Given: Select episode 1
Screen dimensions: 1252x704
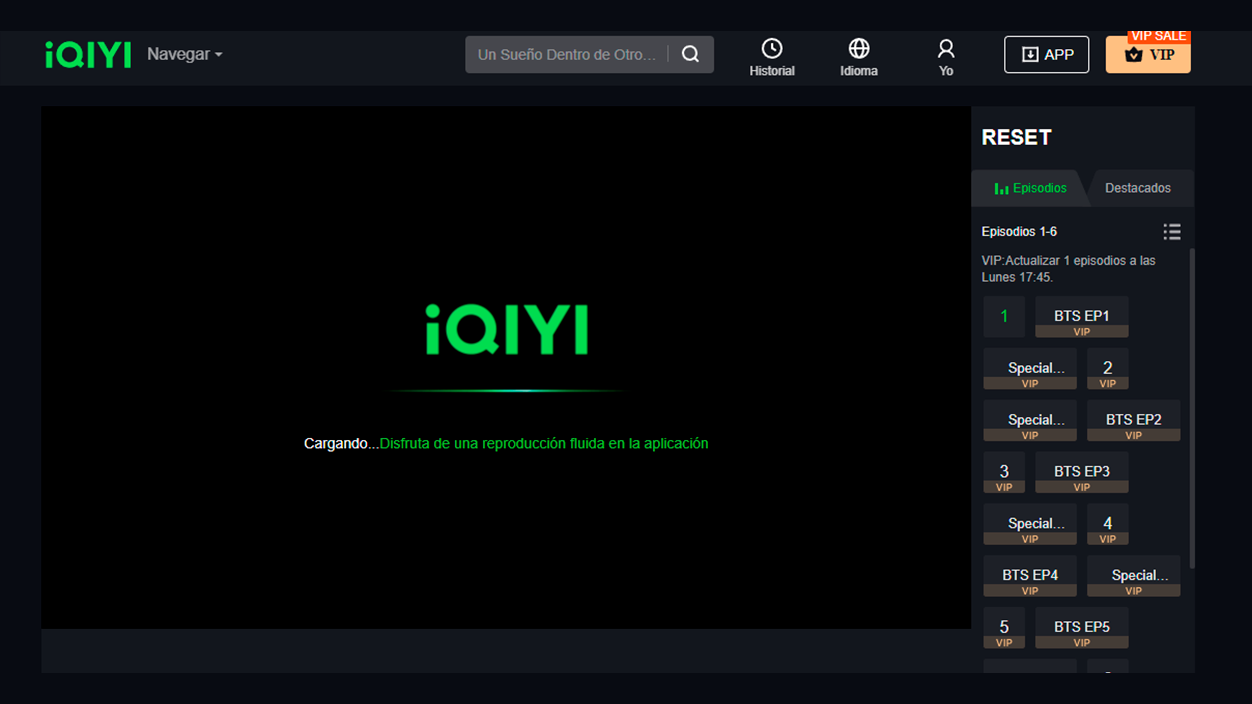Looking at the screenshot, I should pyautogui.click(x=1004, y=317).
